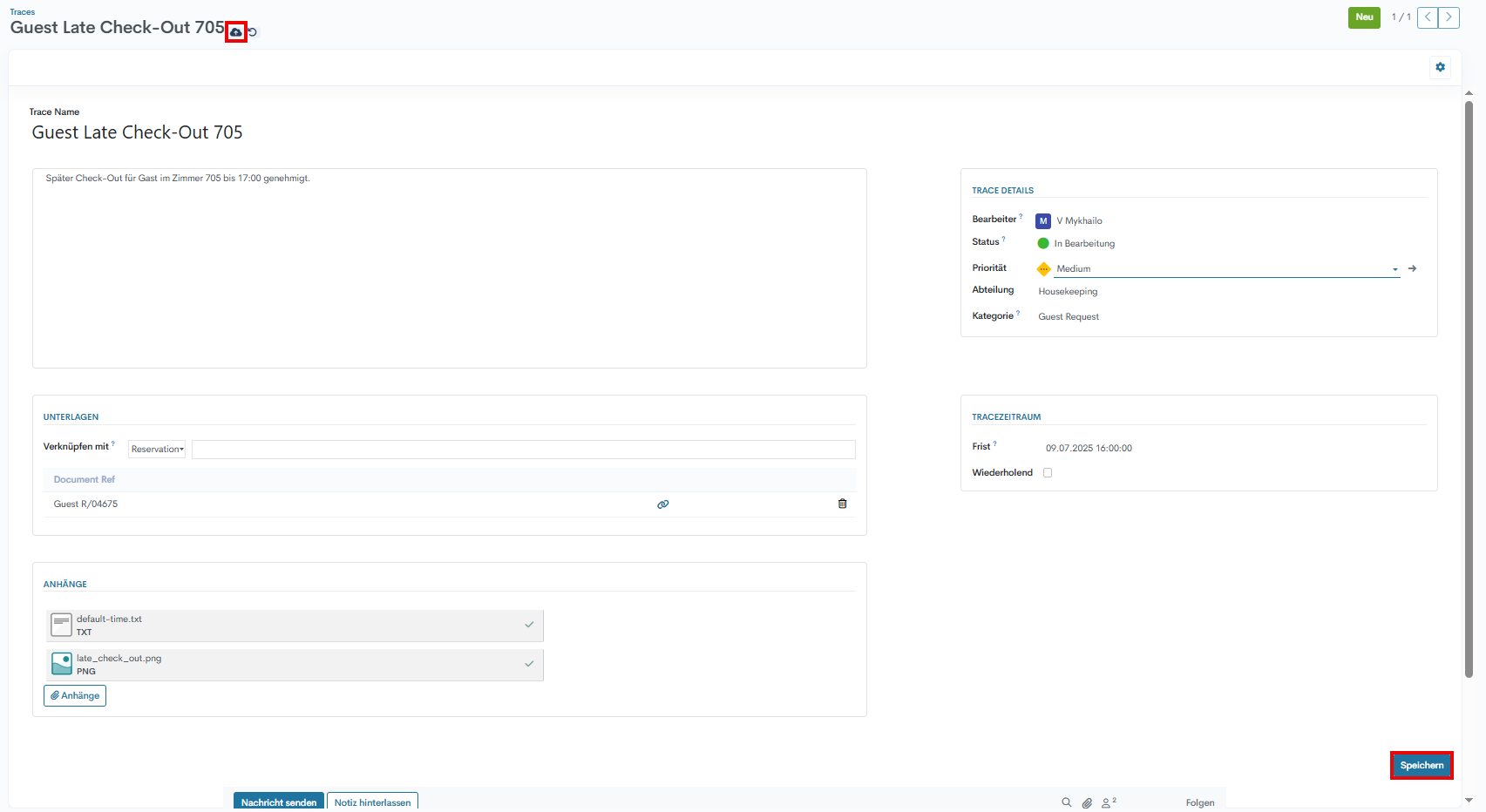
Task: Switch to Notiz hinterlassen tab
Action: (372, 802)
